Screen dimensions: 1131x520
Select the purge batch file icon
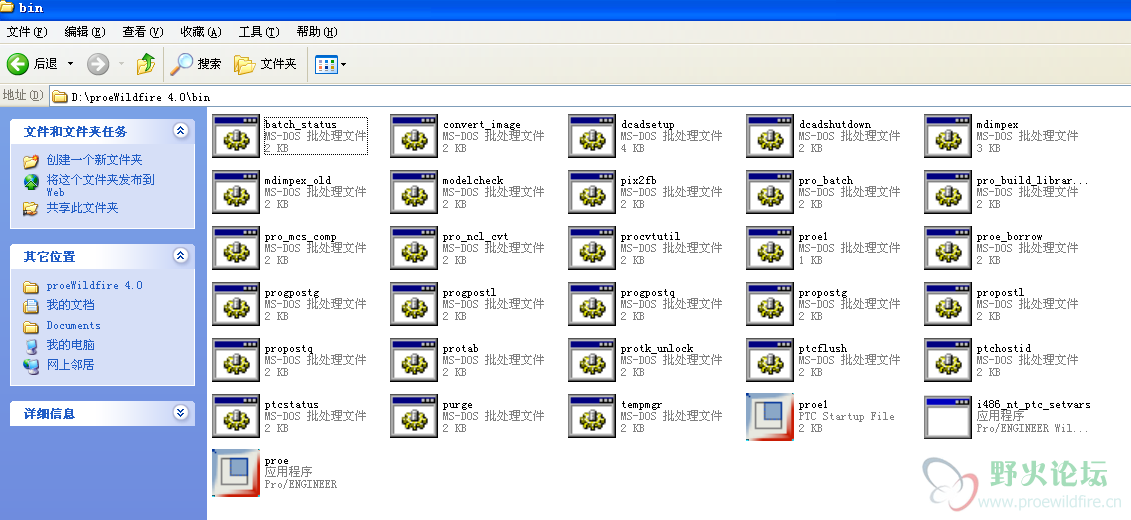coord(414,416)
